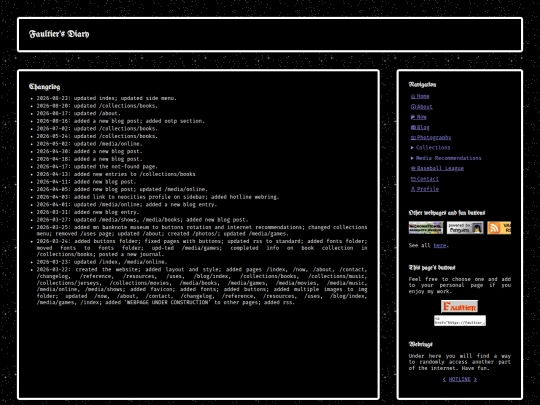
Task: Click the 'Feel free to choose one' paragraph
Action: [460, 285]
